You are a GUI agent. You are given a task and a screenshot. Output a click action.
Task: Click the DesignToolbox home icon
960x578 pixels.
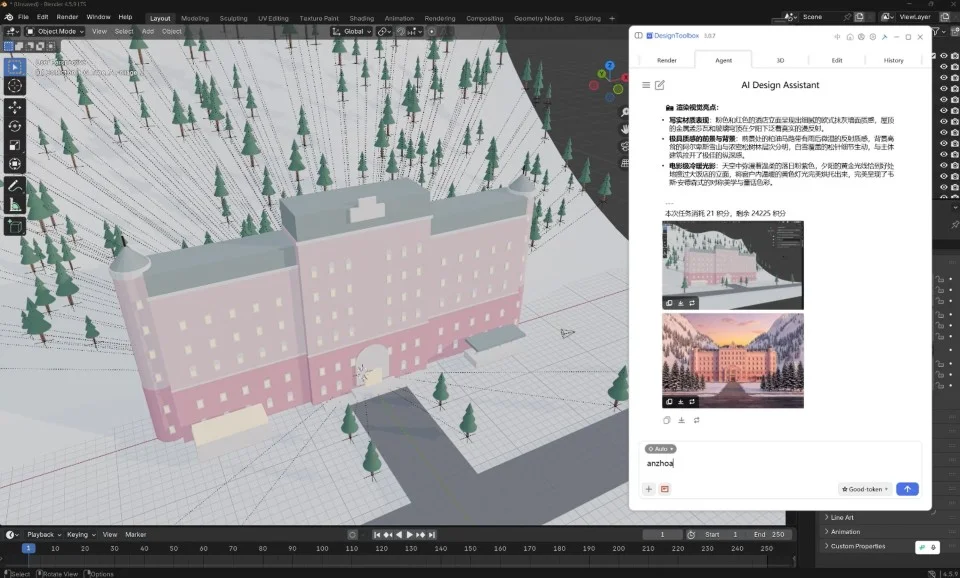point(850,37)
